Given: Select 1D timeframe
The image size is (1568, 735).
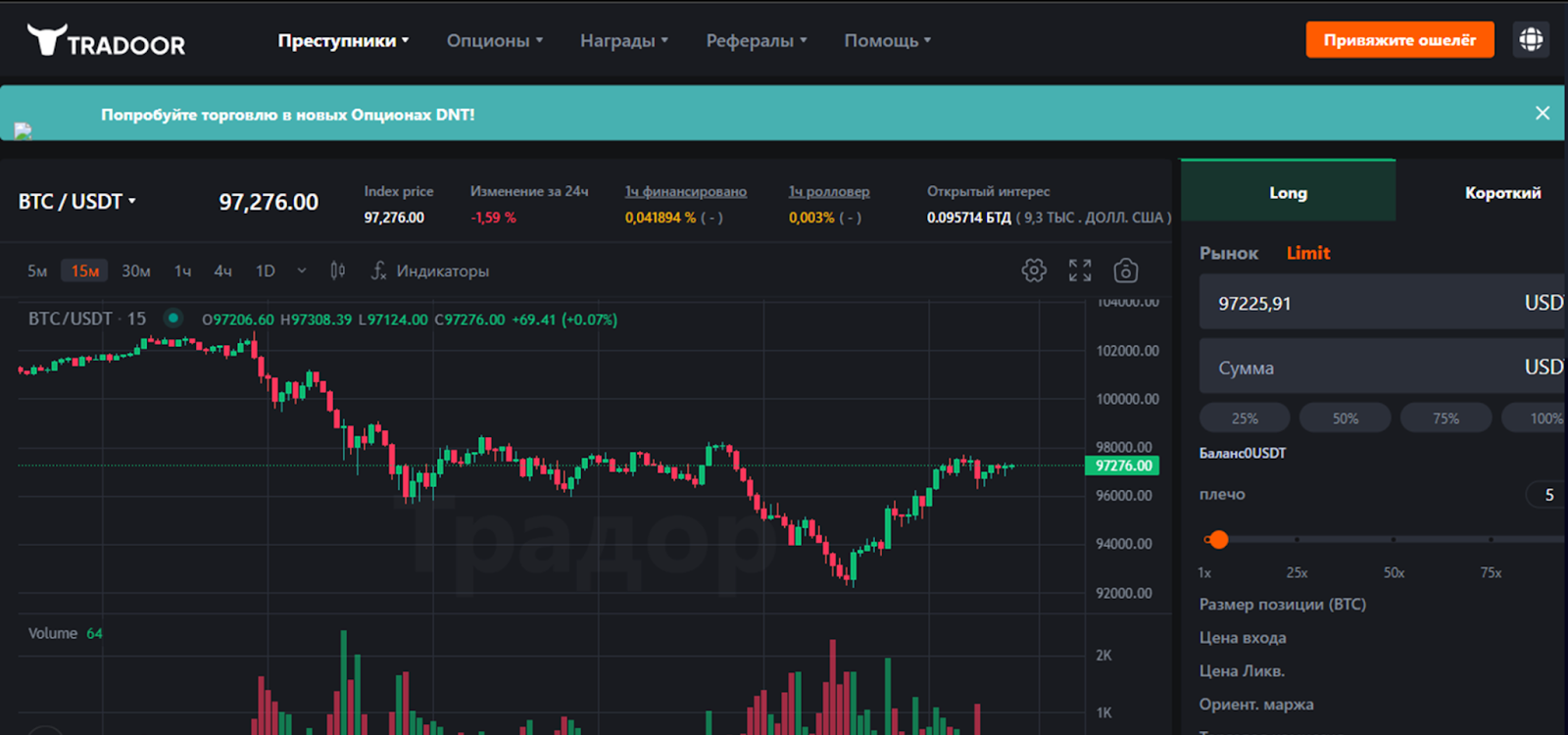Looking at the screenshot, I should click(266, 270).
